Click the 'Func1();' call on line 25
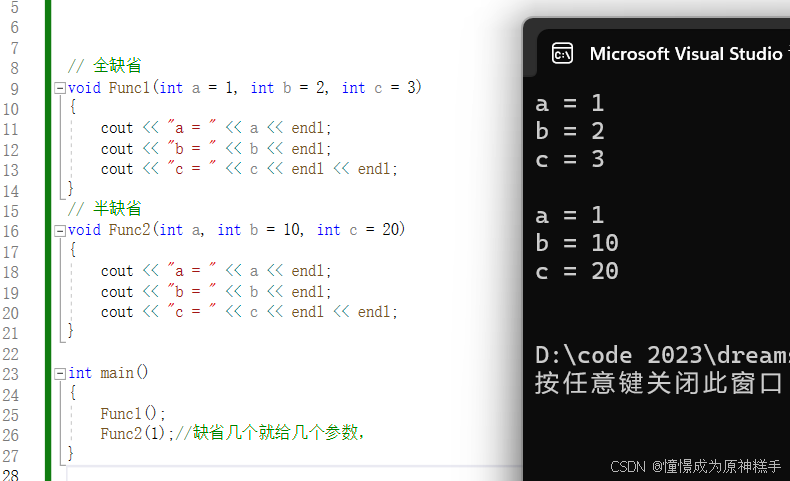 (133, 414)
